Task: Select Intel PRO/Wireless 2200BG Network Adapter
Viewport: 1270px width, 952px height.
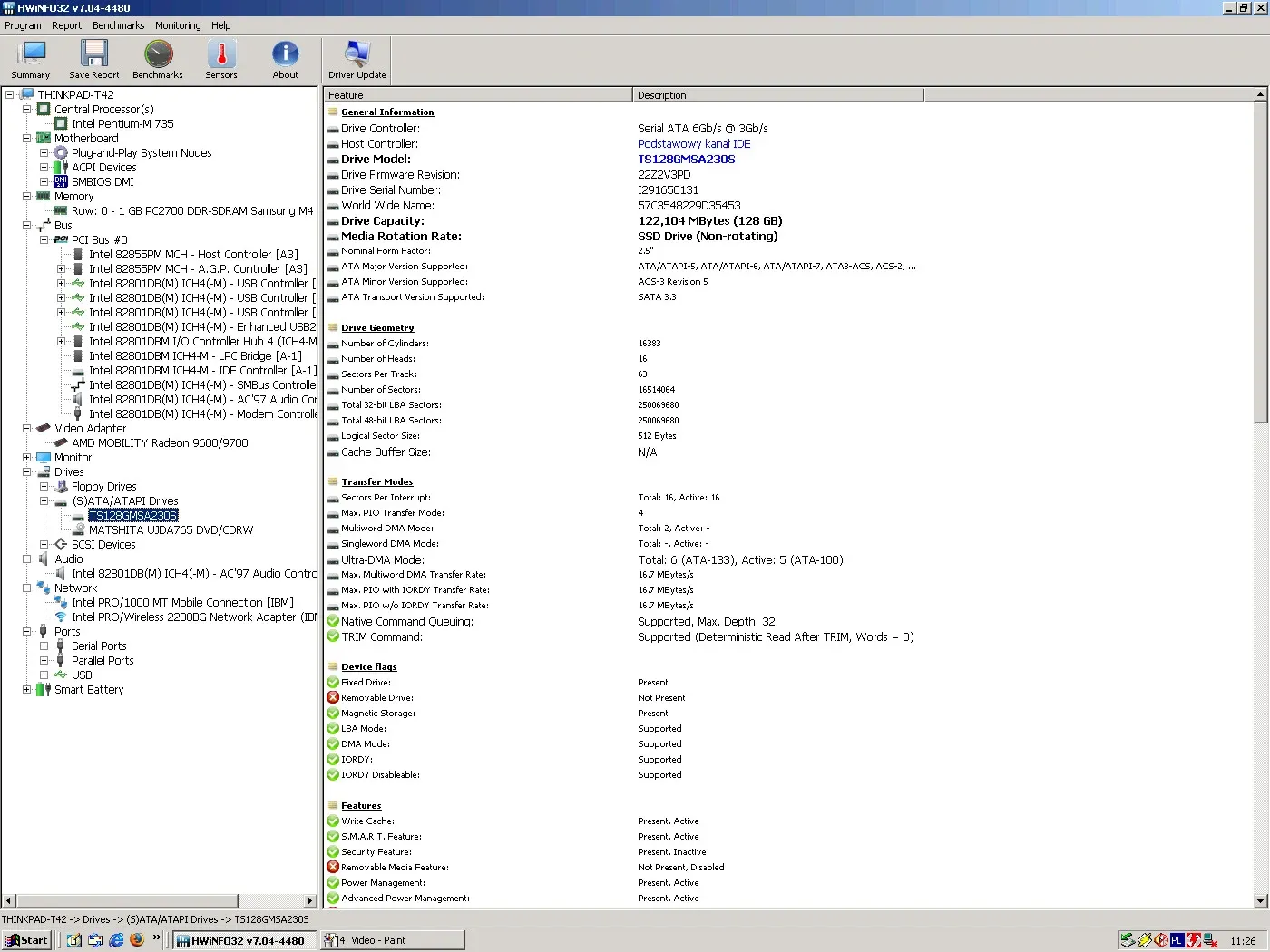Action: click(194, 617)
